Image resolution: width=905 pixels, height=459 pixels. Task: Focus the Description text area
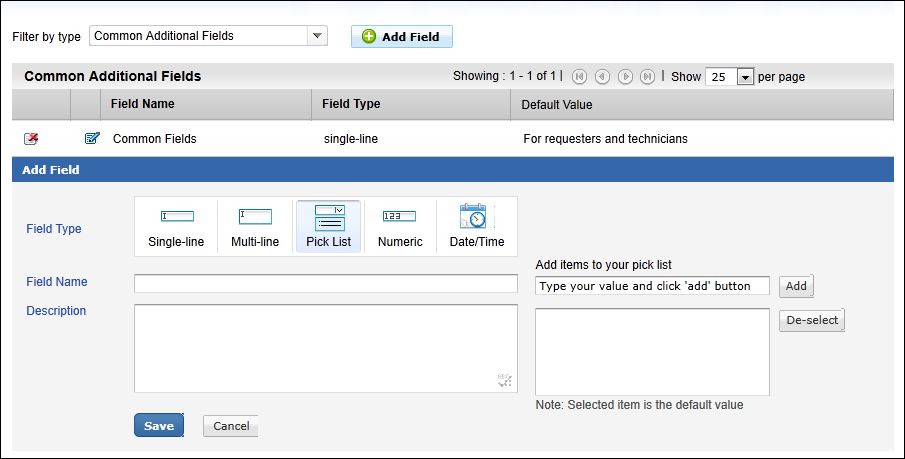325,348
